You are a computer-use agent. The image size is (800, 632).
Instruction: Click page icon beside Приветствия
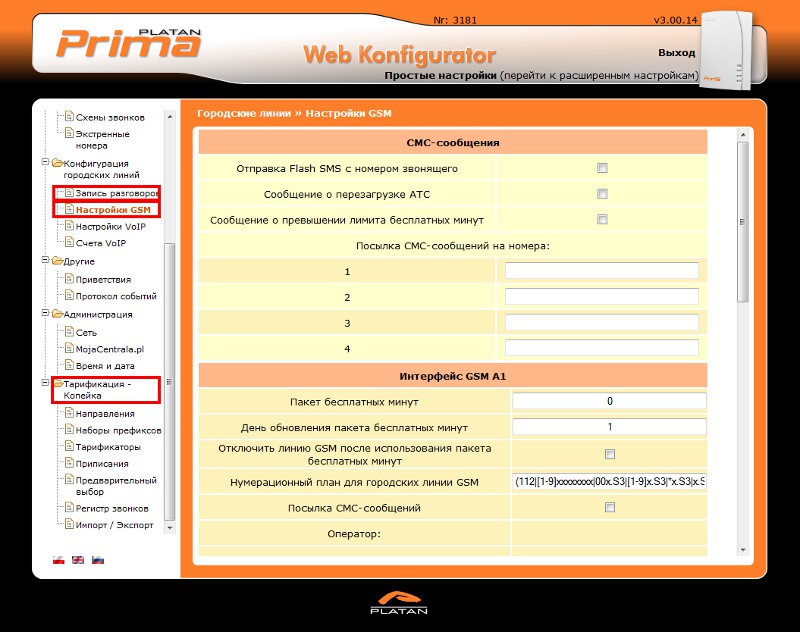(x=69, y=279)
